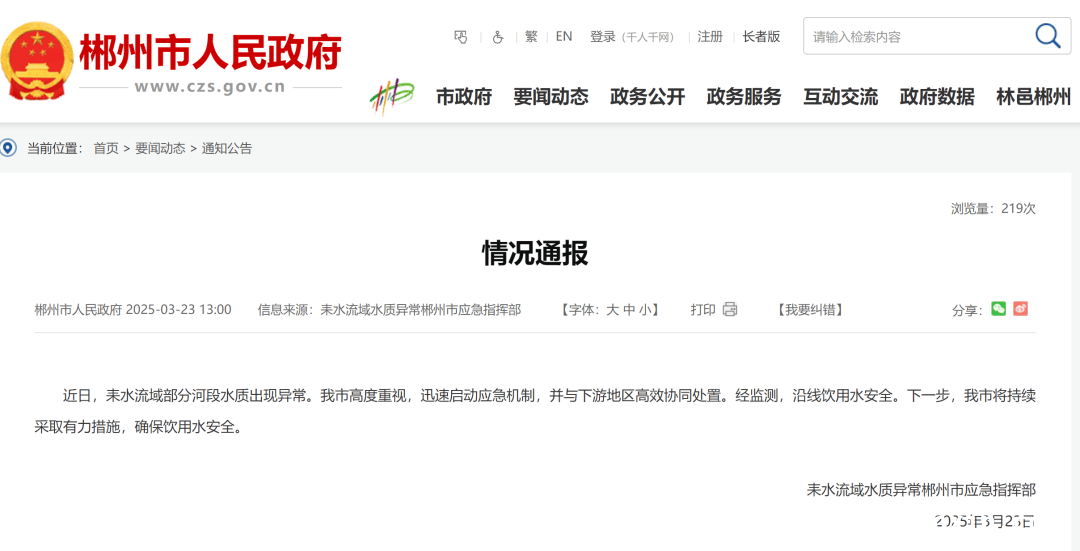Screen dimensions: 1080x551
Task: Click the article paragraph starting 近日
Action: (x=535, y=411)
